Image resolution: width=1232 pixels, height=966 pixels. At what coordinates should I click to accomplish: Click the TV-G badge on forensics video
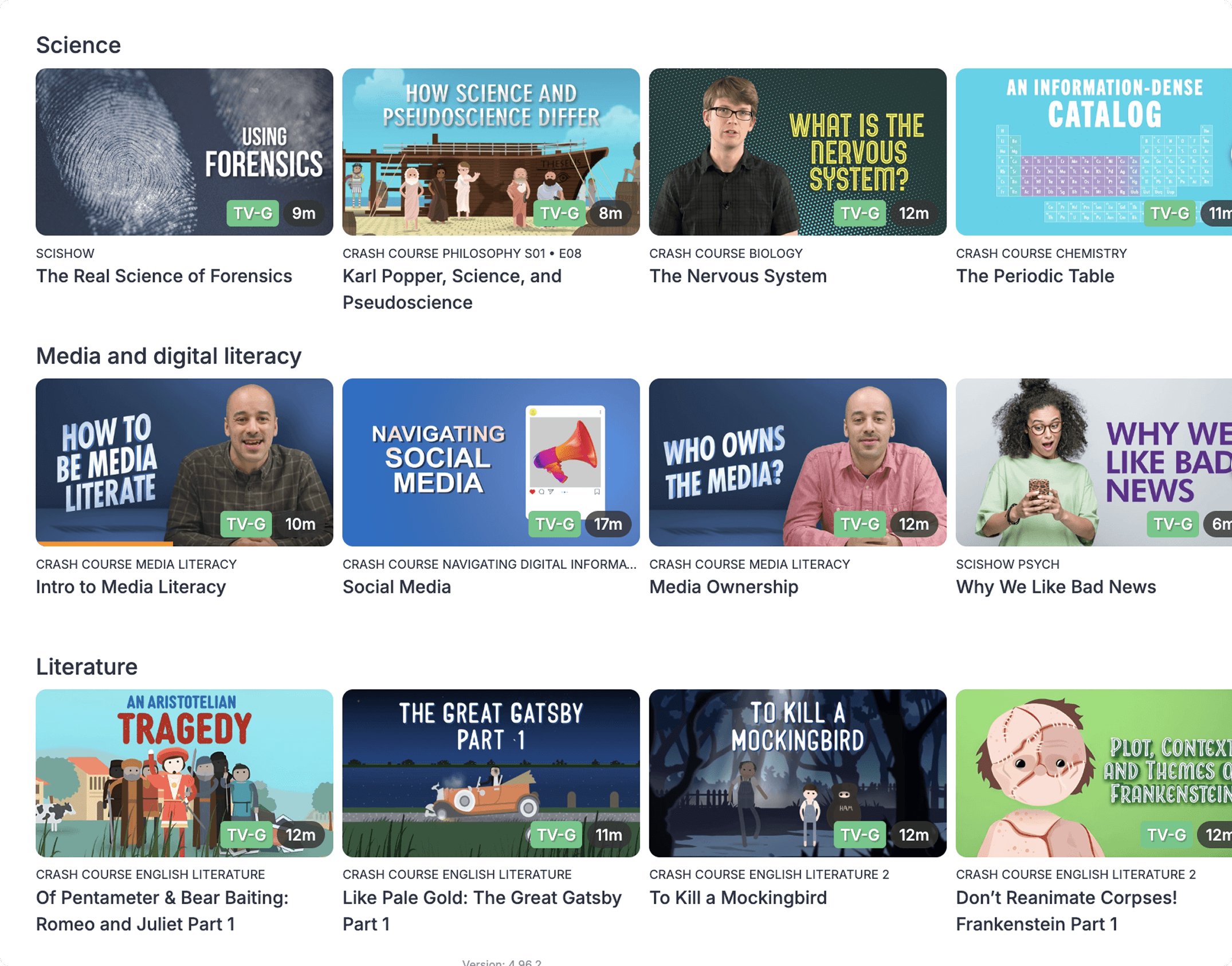(x=253, y=213)
